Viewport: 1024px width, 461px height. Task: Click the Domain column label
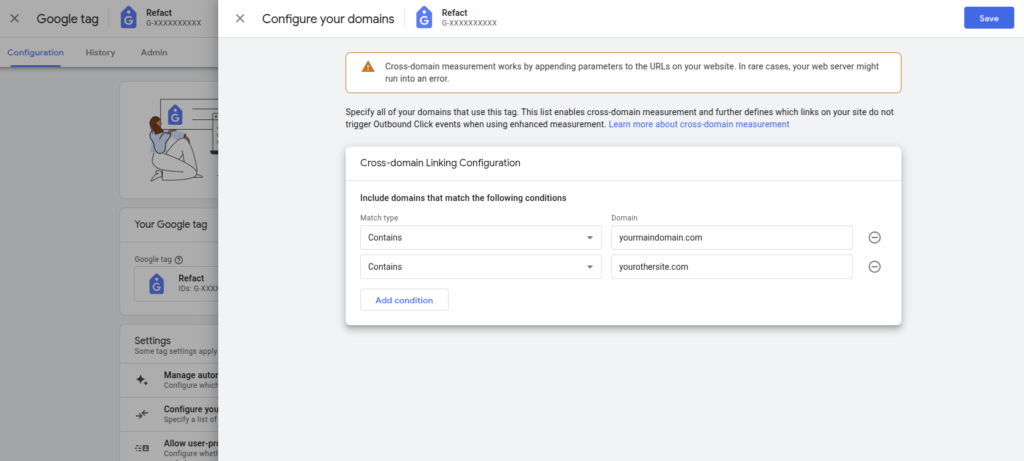(624, 217)
